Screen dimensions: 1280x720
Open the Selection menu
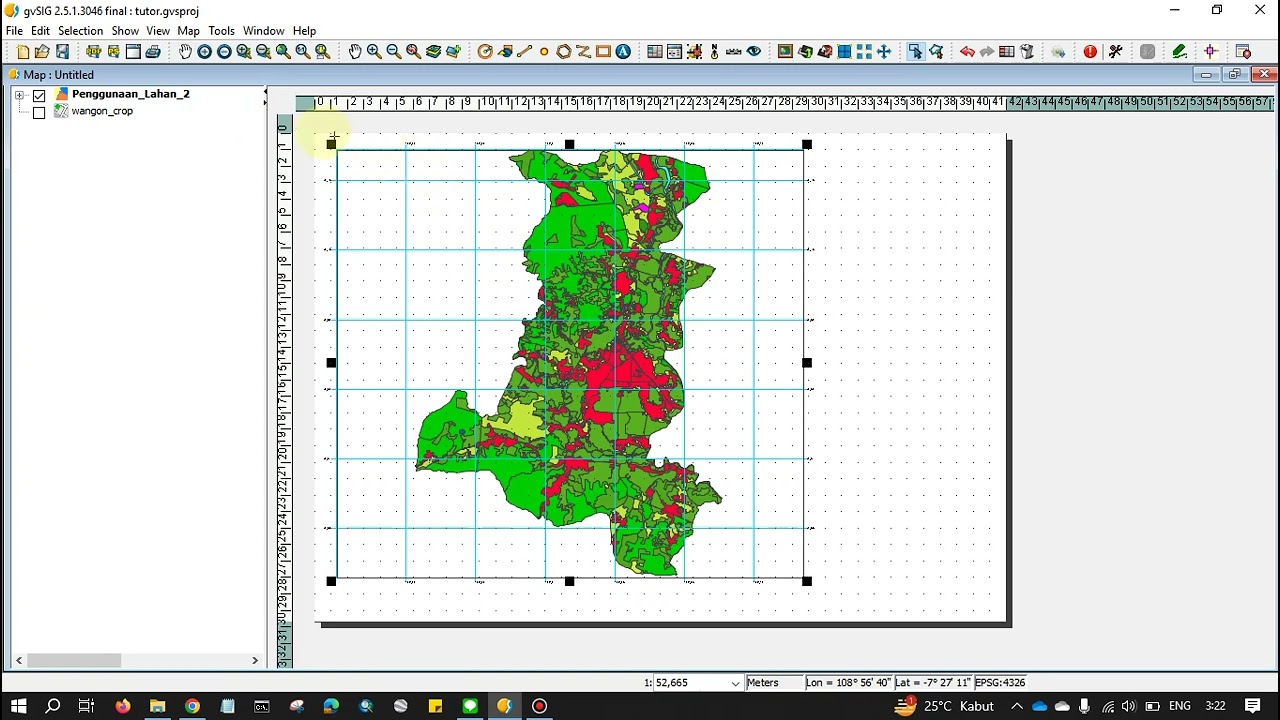click(80, 31)
